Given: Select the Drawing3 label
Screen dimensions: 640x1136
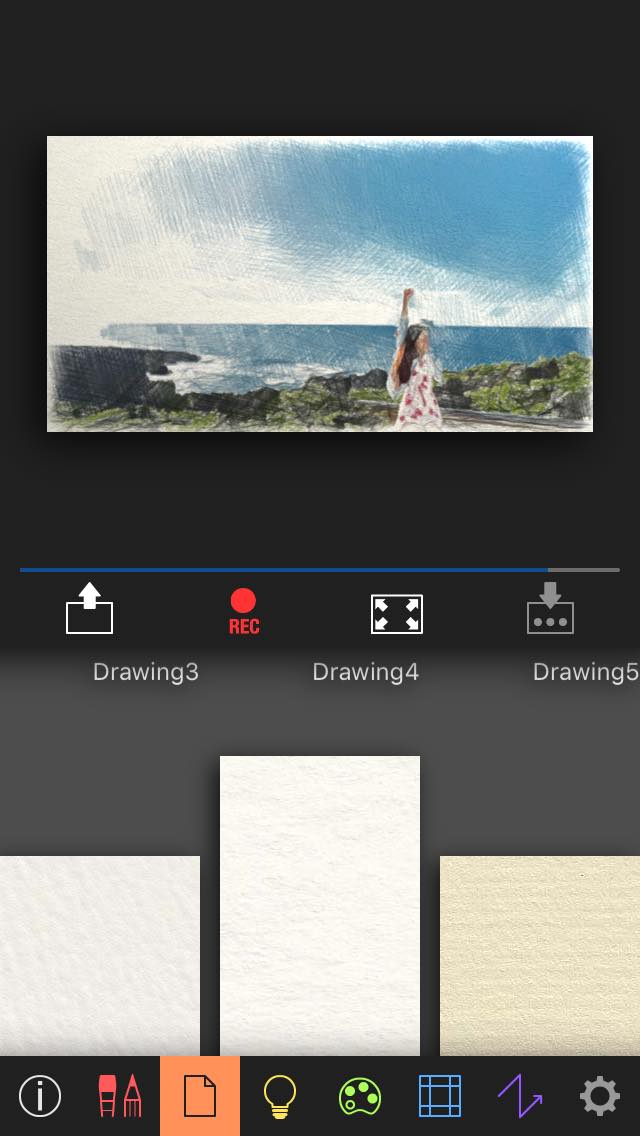Looking at the screenshot, I should (x=146, y=672).
